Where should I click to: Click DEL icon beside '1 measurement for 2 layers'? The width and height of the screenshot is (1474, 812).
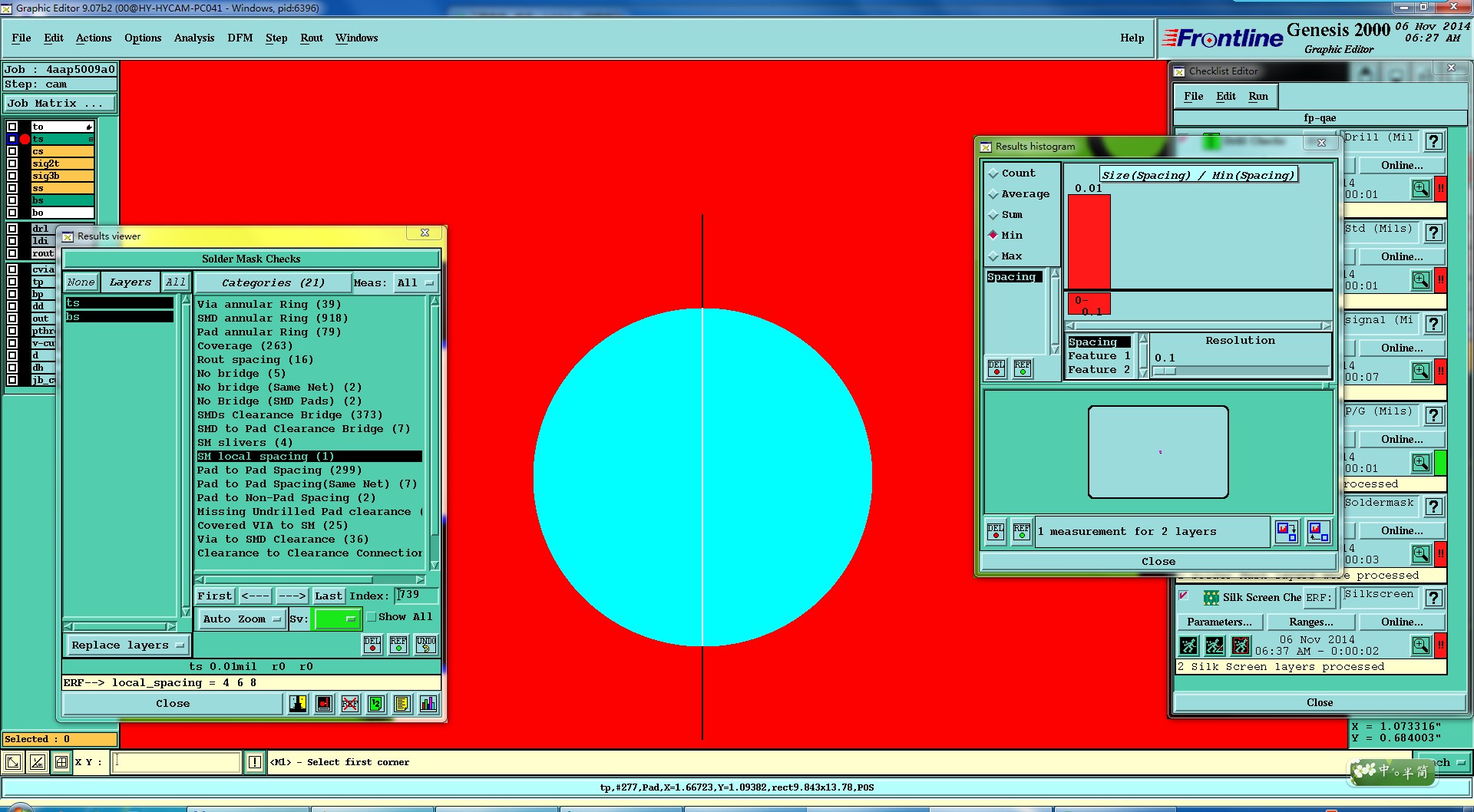[x=996, y=531]
